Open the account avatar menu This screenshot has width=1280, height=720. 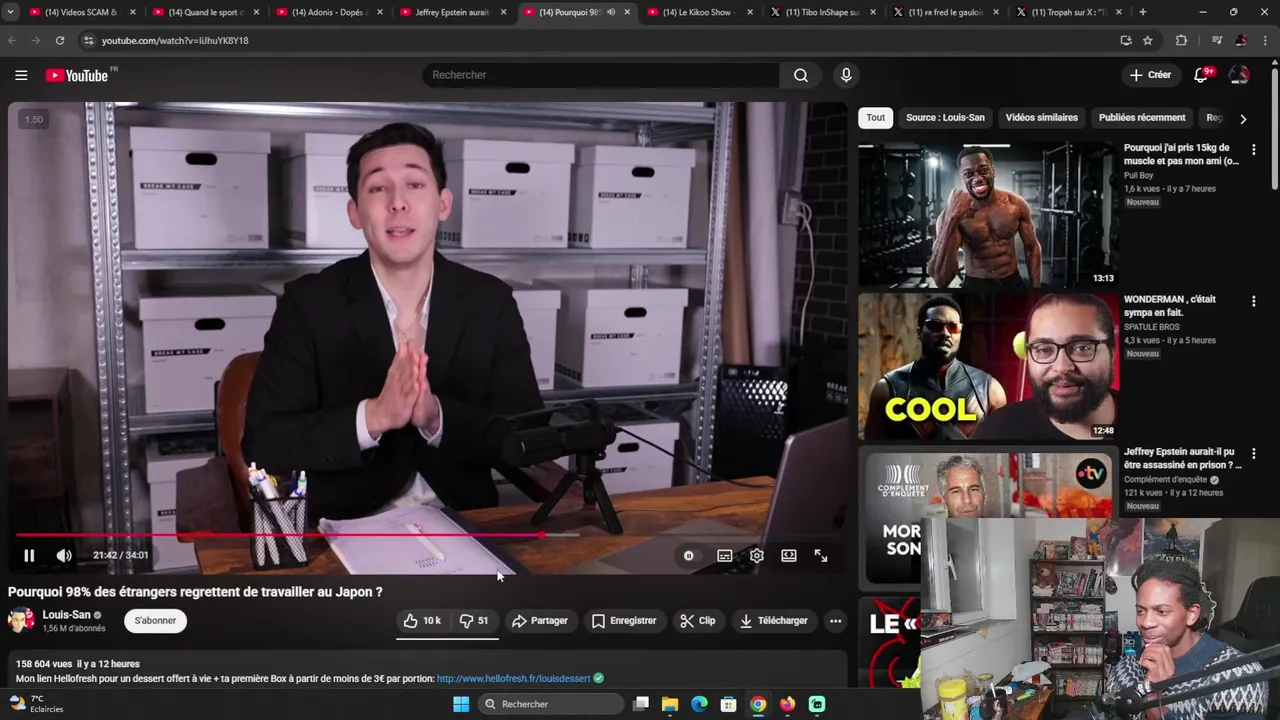click(1239, 75)
